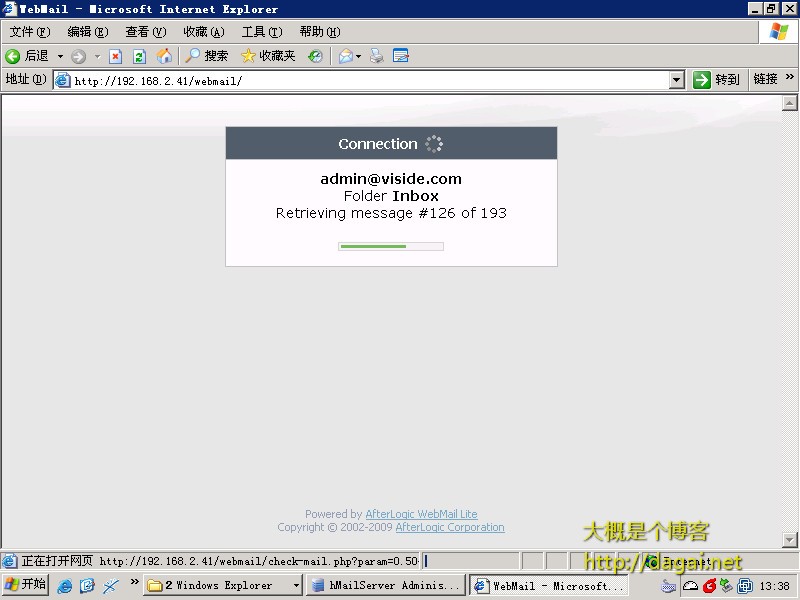Image resolution: width=800 pixels, height=600 pixels.
Task: Open the 文件(F) File menu
Action: click(x=30, y=32)
